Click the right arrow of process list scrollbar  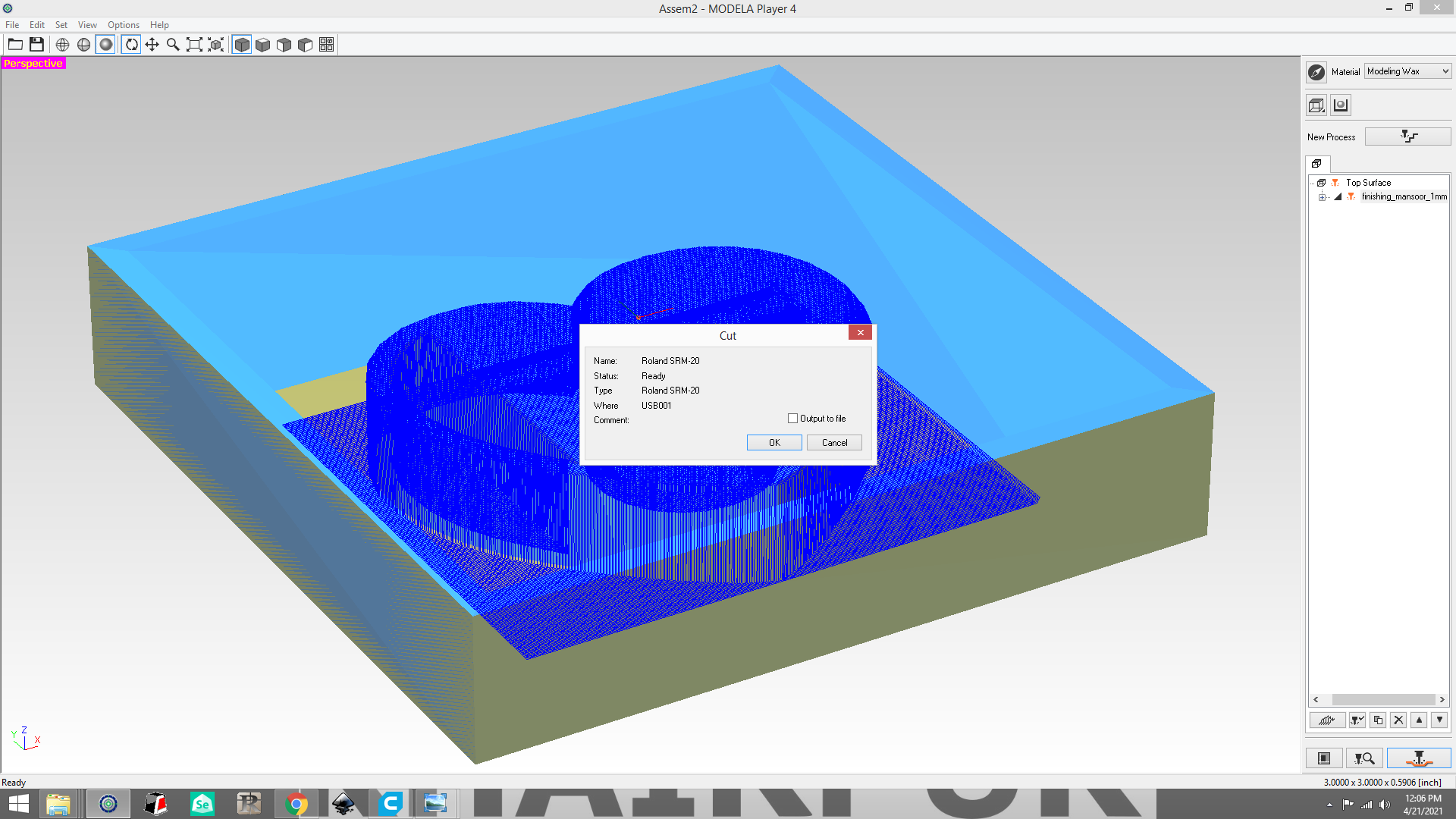point(1442,700)
